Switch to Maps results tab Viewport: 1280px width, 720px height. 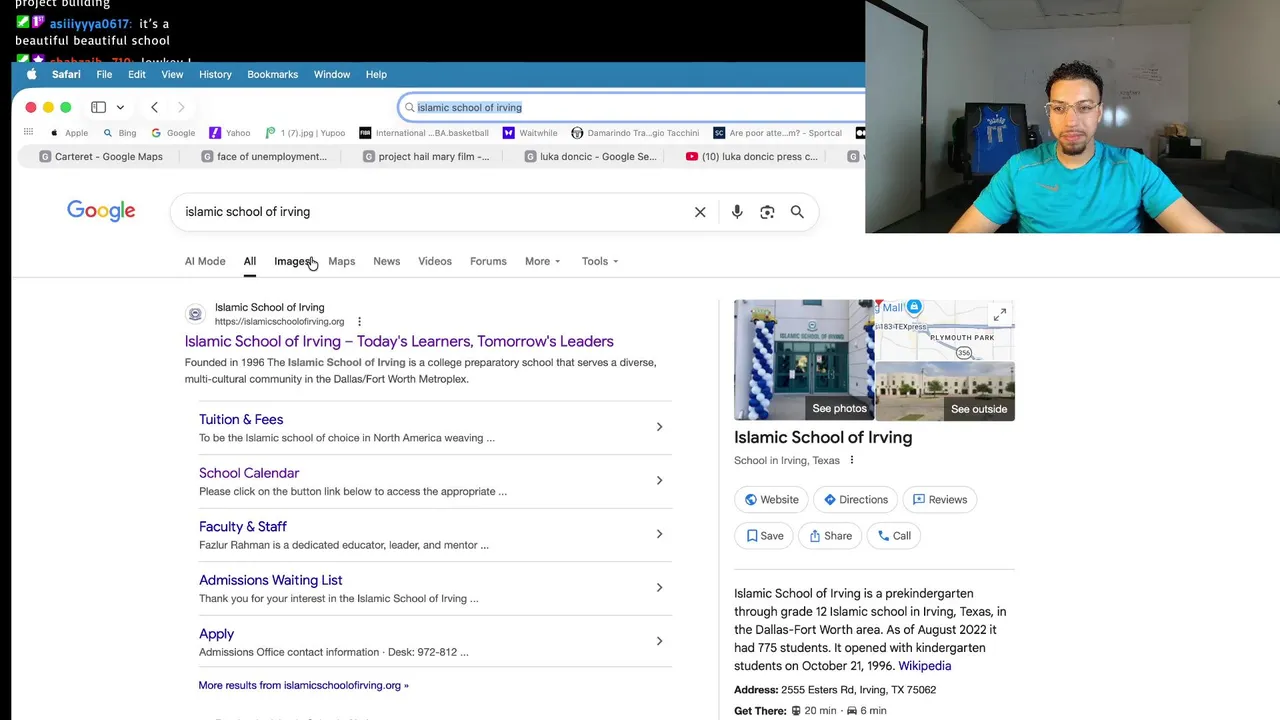point(342,261)
